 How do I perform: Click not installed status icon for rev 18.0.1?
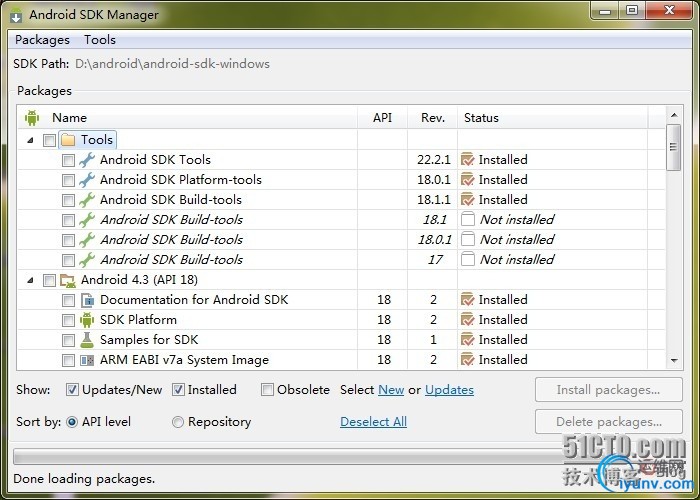pyautogui.click(x=467, y=239)
